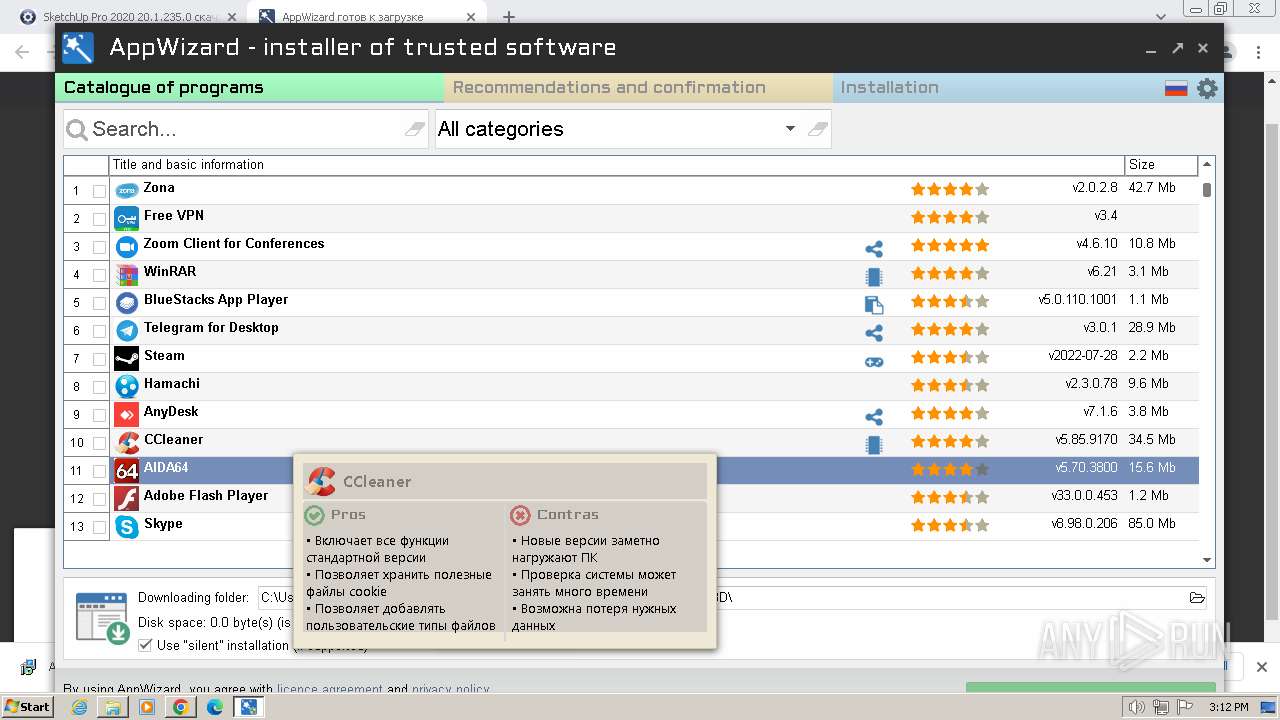1280x720 pixels.
Task: Open Microsoft Edge from taskbar
Action: click(214, 707)
